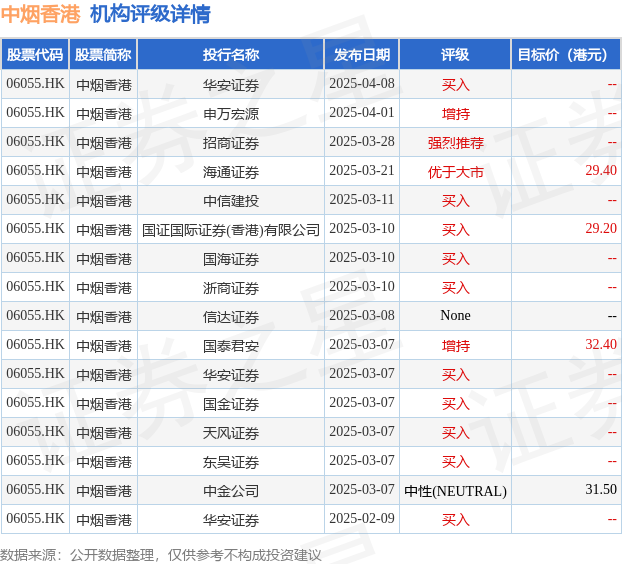622x564 pixels.
Task: Select the 招商证券 cell
Action: point(231,143)
